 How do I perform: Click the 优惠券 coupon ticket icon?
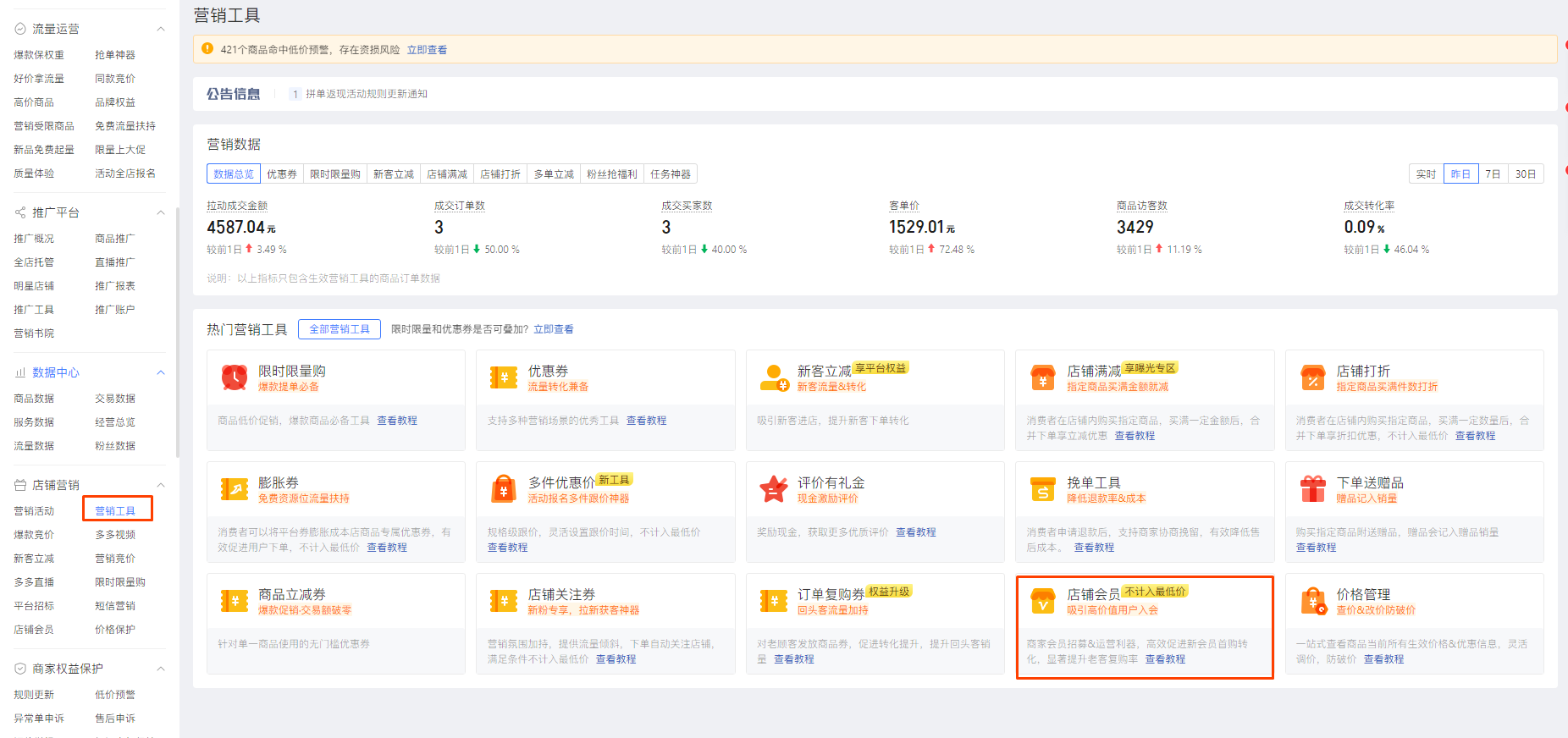tap(504, 377)
